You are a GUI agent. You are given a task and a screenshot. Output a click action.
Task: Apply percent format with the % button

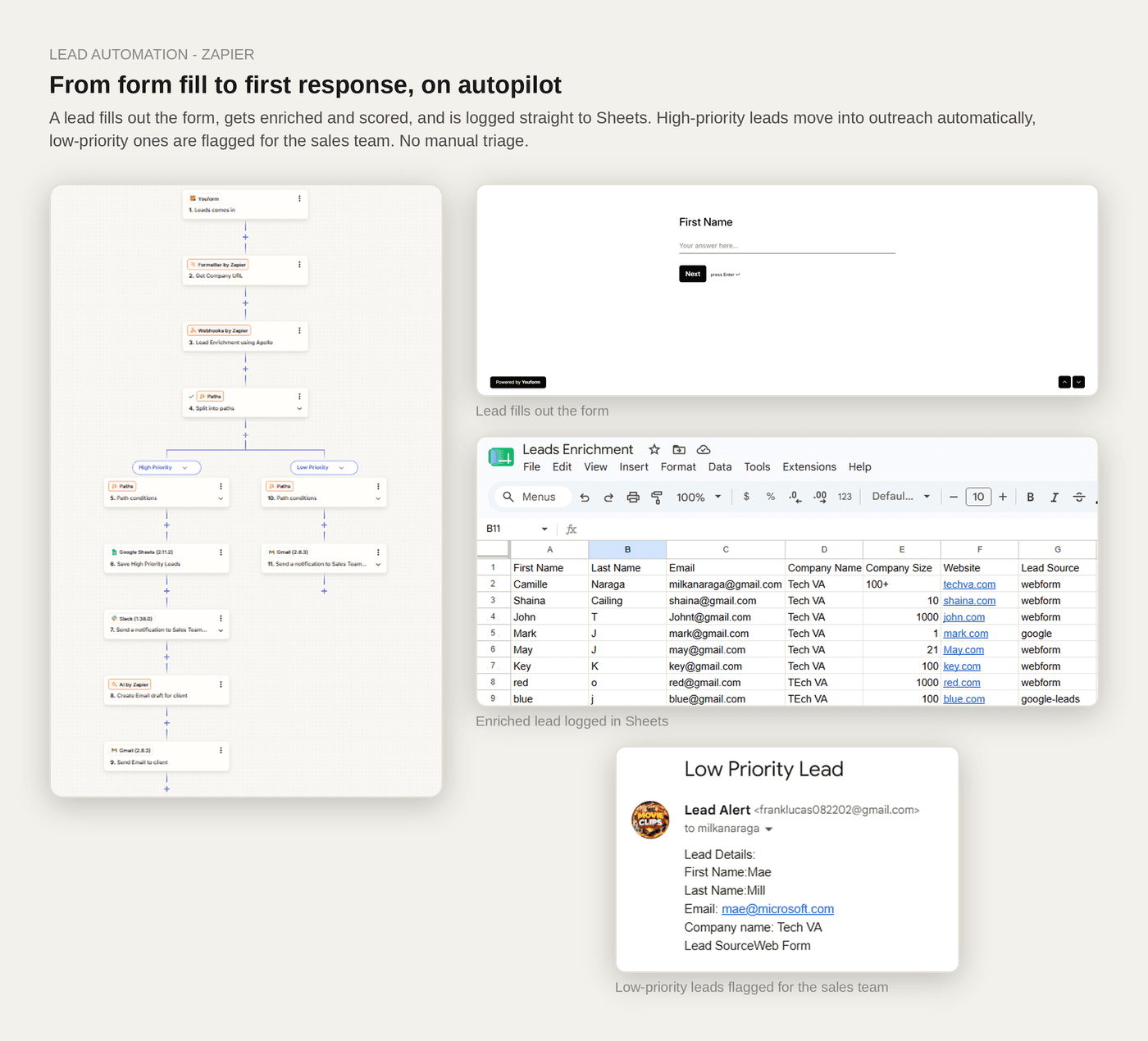pos(771,497)
